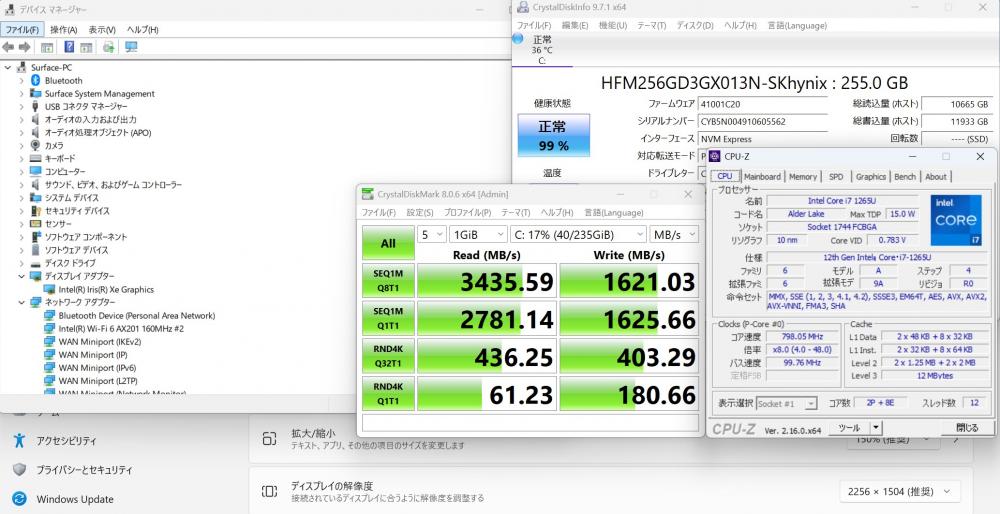
Task: Click the scan hardware monitor icon in toolbar
Action: coord(131,47)
